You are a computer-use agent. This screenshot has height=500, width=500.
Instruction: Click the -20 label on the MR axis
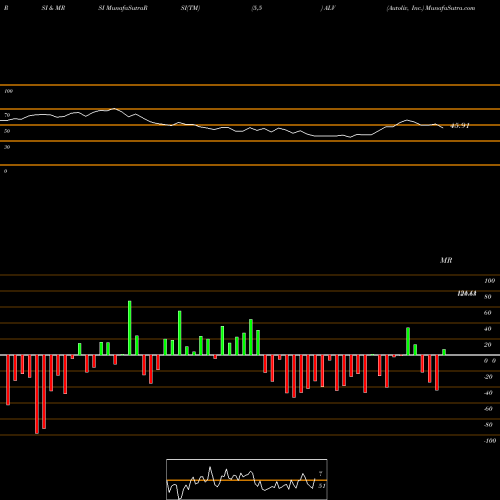pyautogui.click(x=488, y=377)
